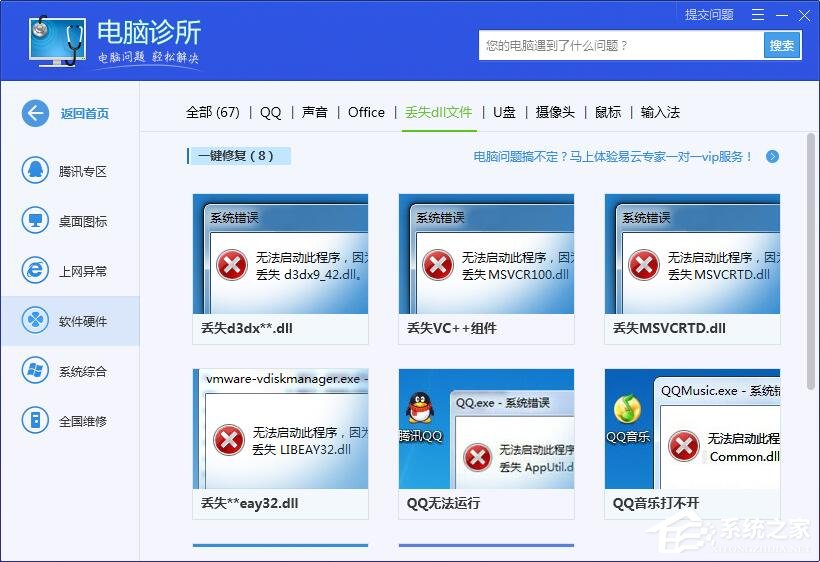
Task: Open the title bar dropdown menu arrow
Action: [x=757, y=15]
